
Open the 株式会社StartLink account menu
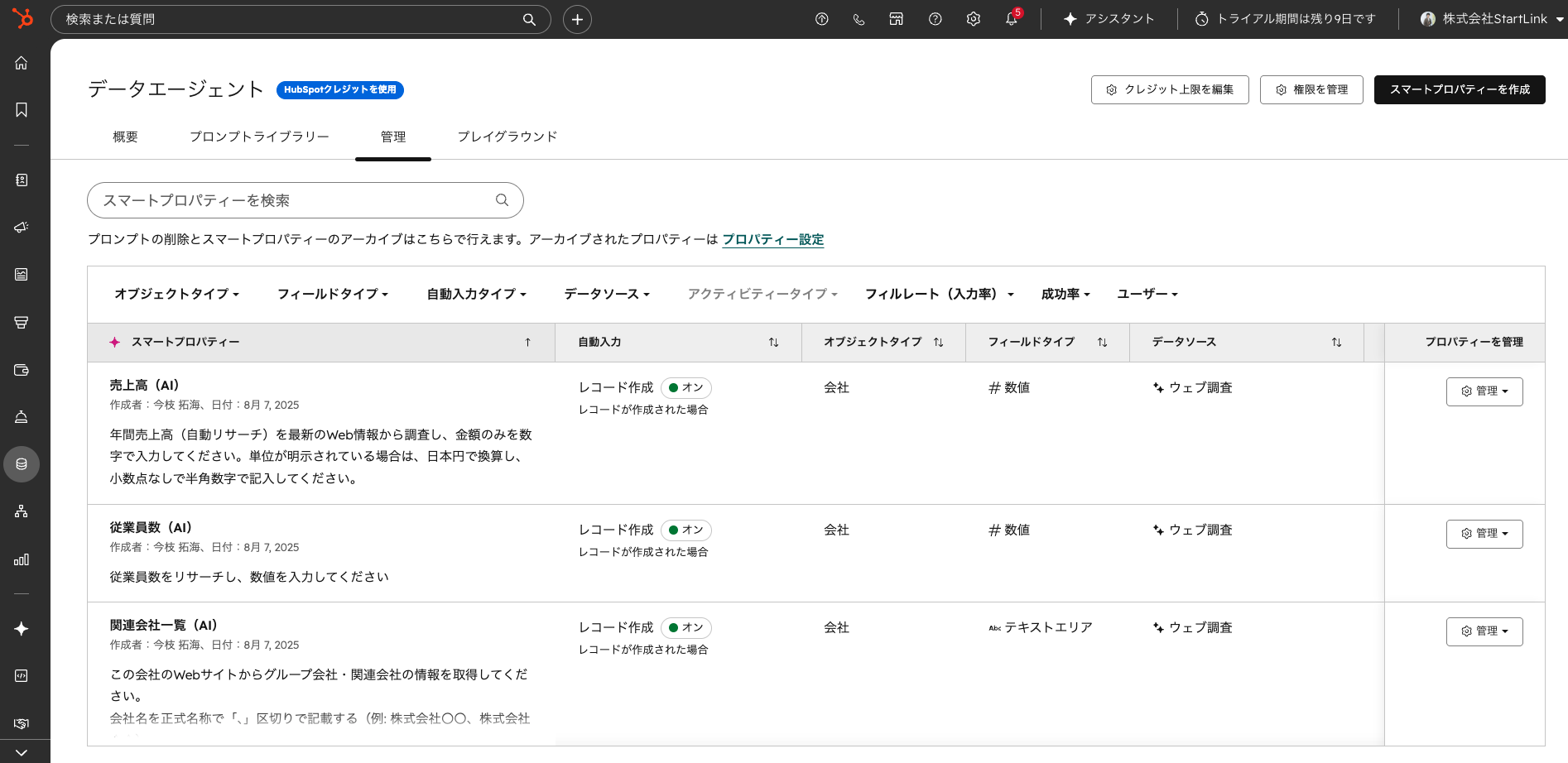1492,19
